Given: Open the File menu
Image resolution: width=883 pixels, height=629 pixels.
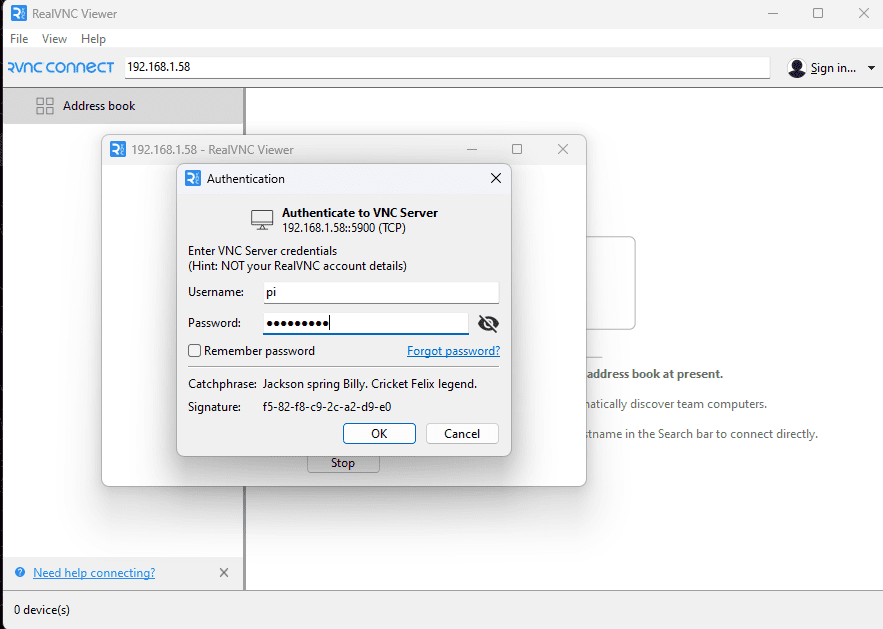Looking at the screenshot, I should pos(18,39).
